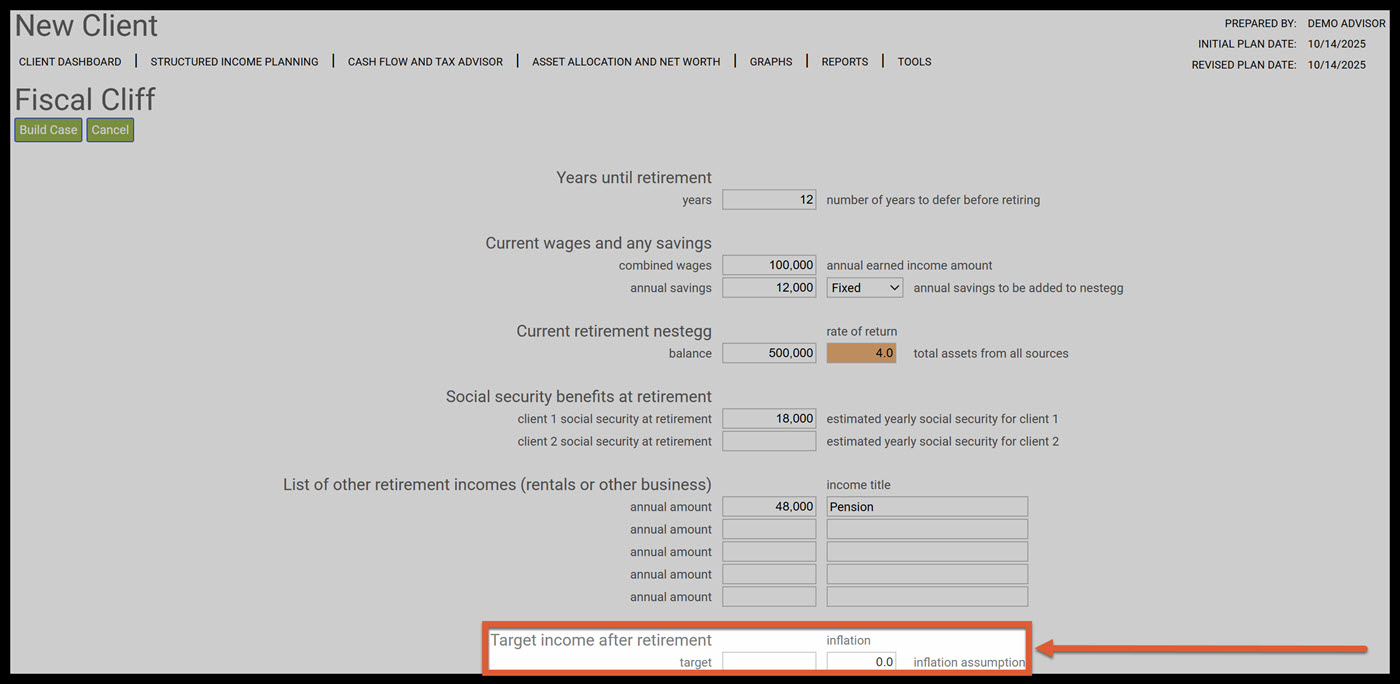
Task: Click the DEMO ADVISOR text
Action: tap(1346, 23)
